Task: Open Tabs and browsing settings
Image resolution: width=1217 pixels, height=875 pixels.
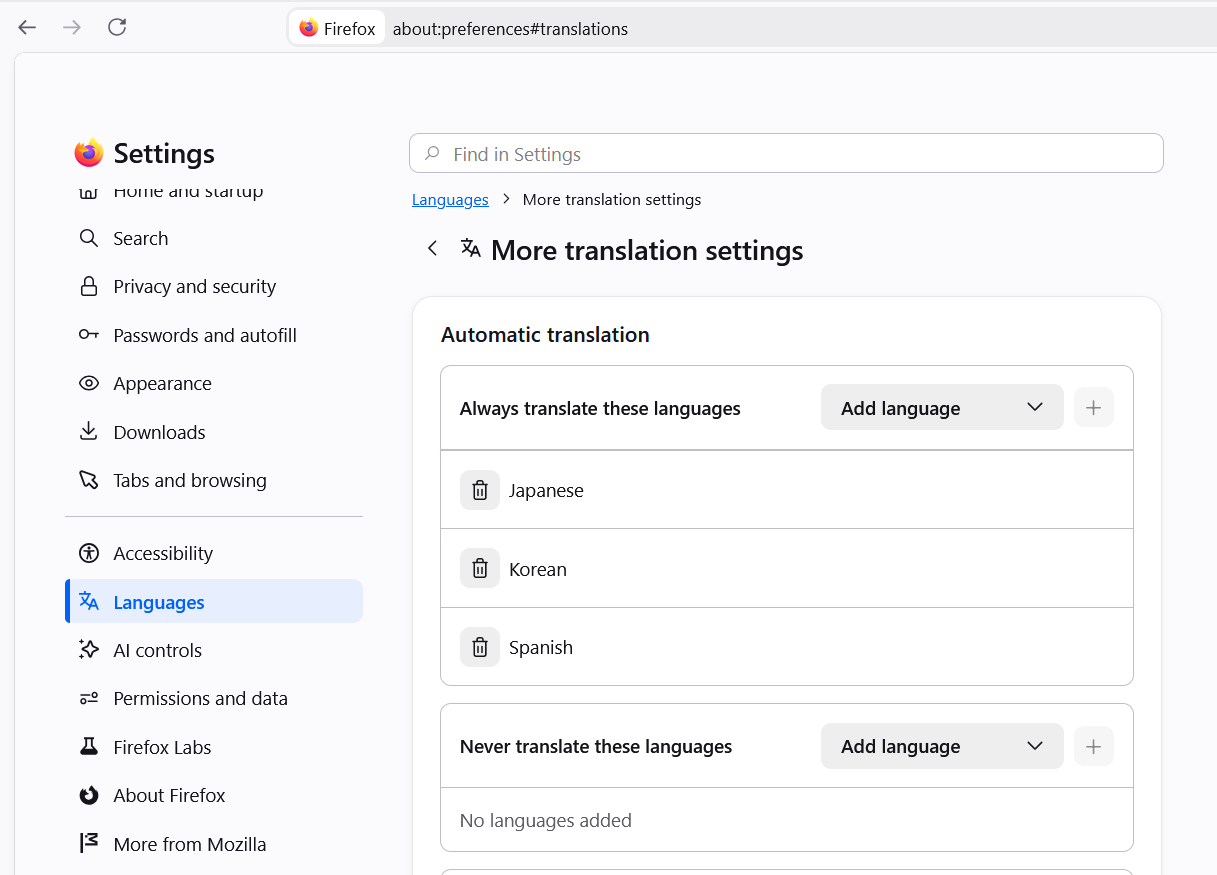Action: [x=214, y=480]
